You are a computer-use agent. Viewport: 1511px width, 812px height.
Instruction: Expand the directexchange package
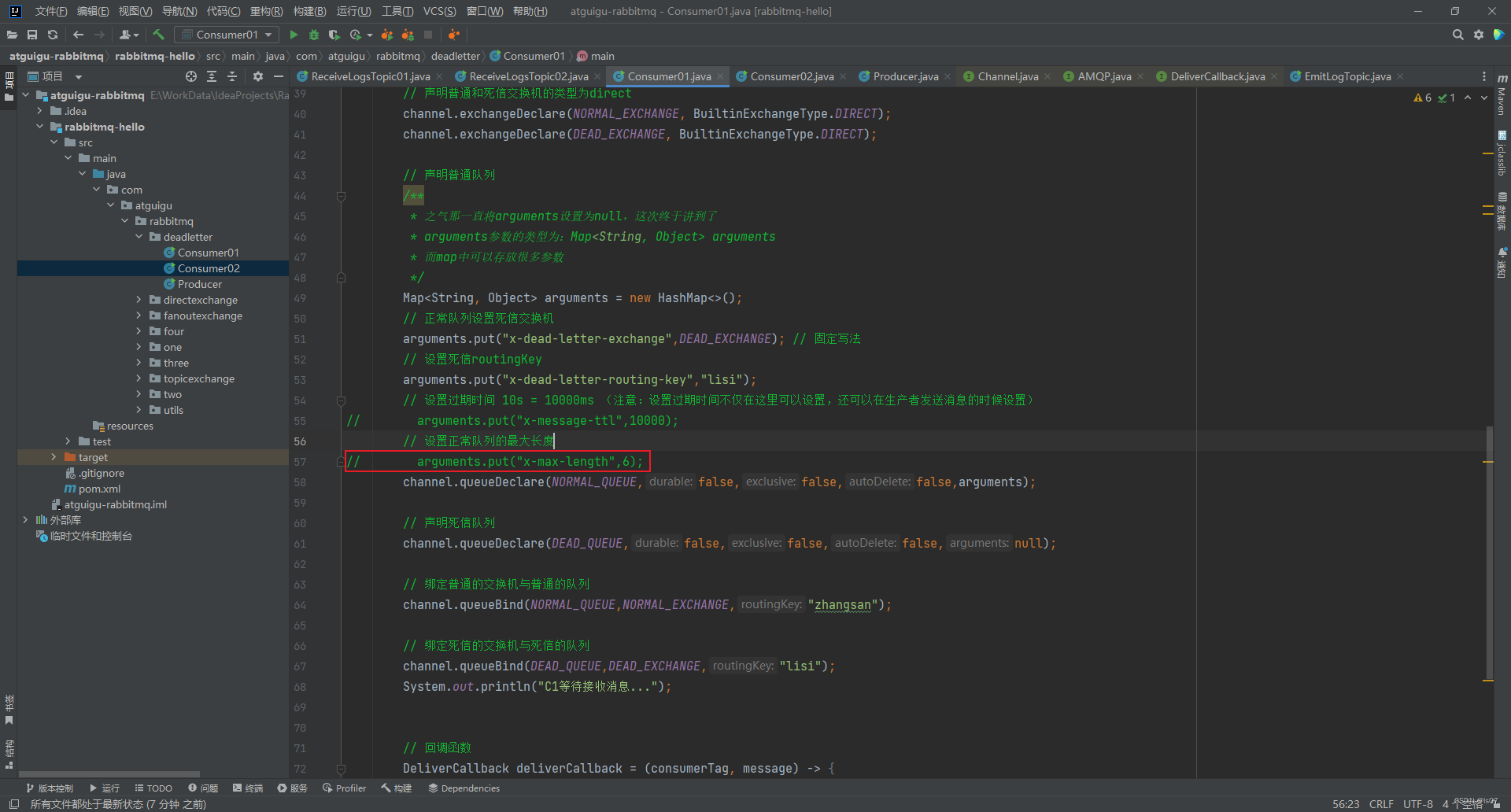pyautogui.click(x=139, y=300)
